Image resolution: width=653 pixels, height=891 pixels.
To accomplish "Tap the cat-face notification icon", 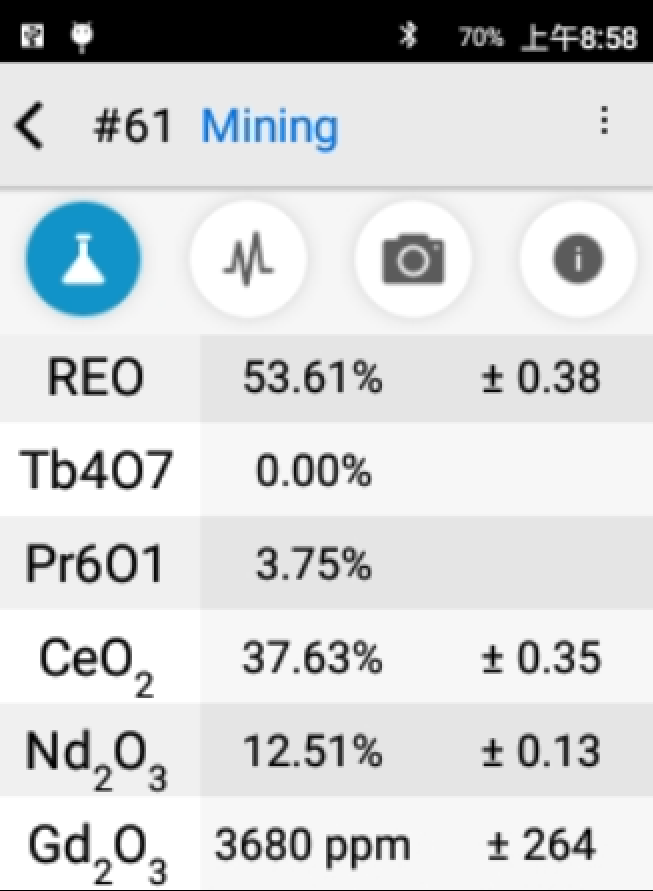I will [82, 36].
